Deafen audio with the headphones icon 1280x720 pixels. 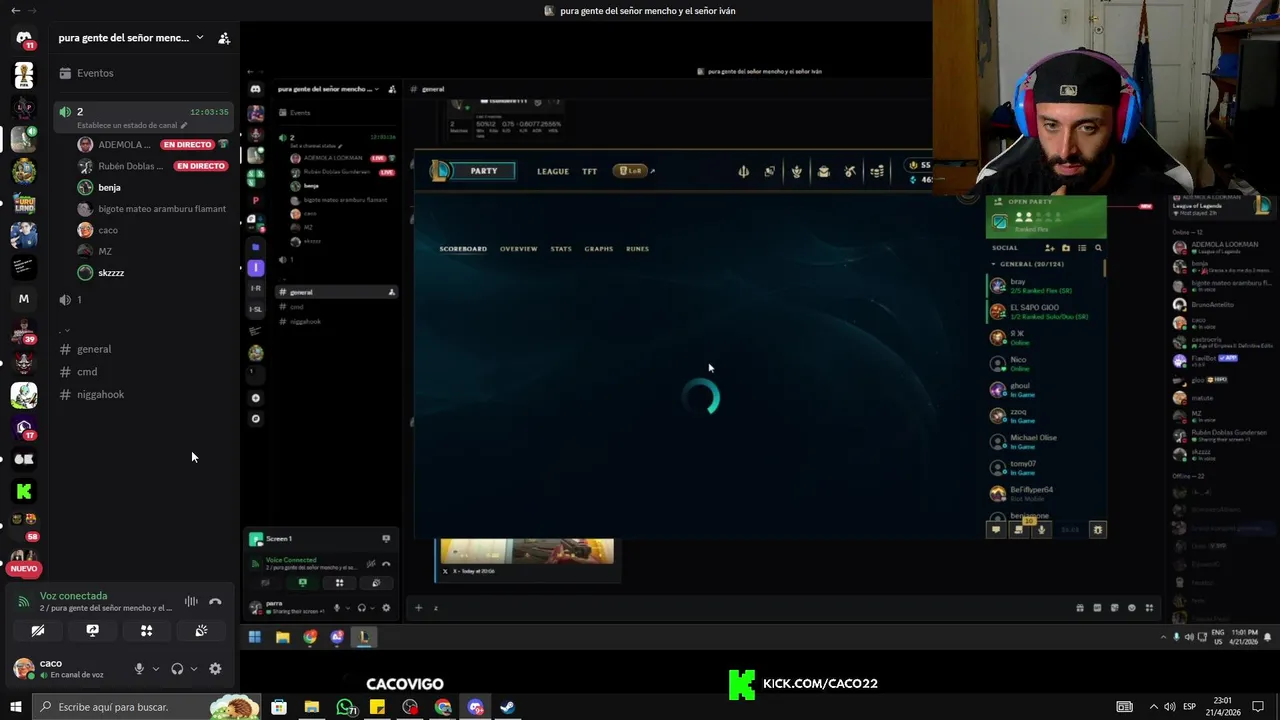[x=177, y=669]
